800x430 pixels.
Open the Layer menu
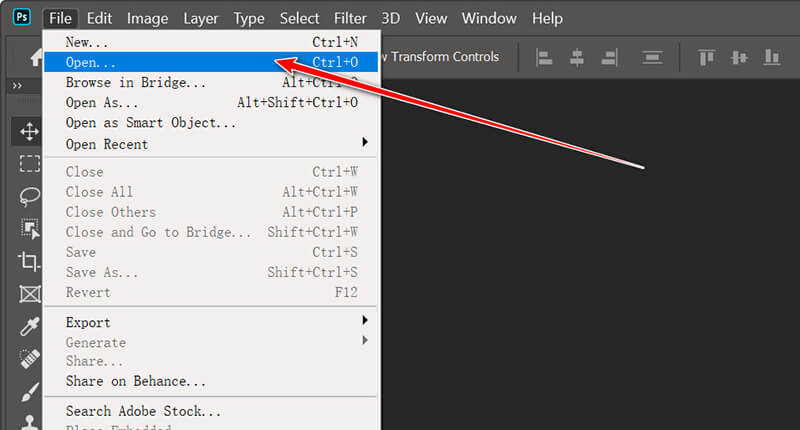[x=201, y=19]
